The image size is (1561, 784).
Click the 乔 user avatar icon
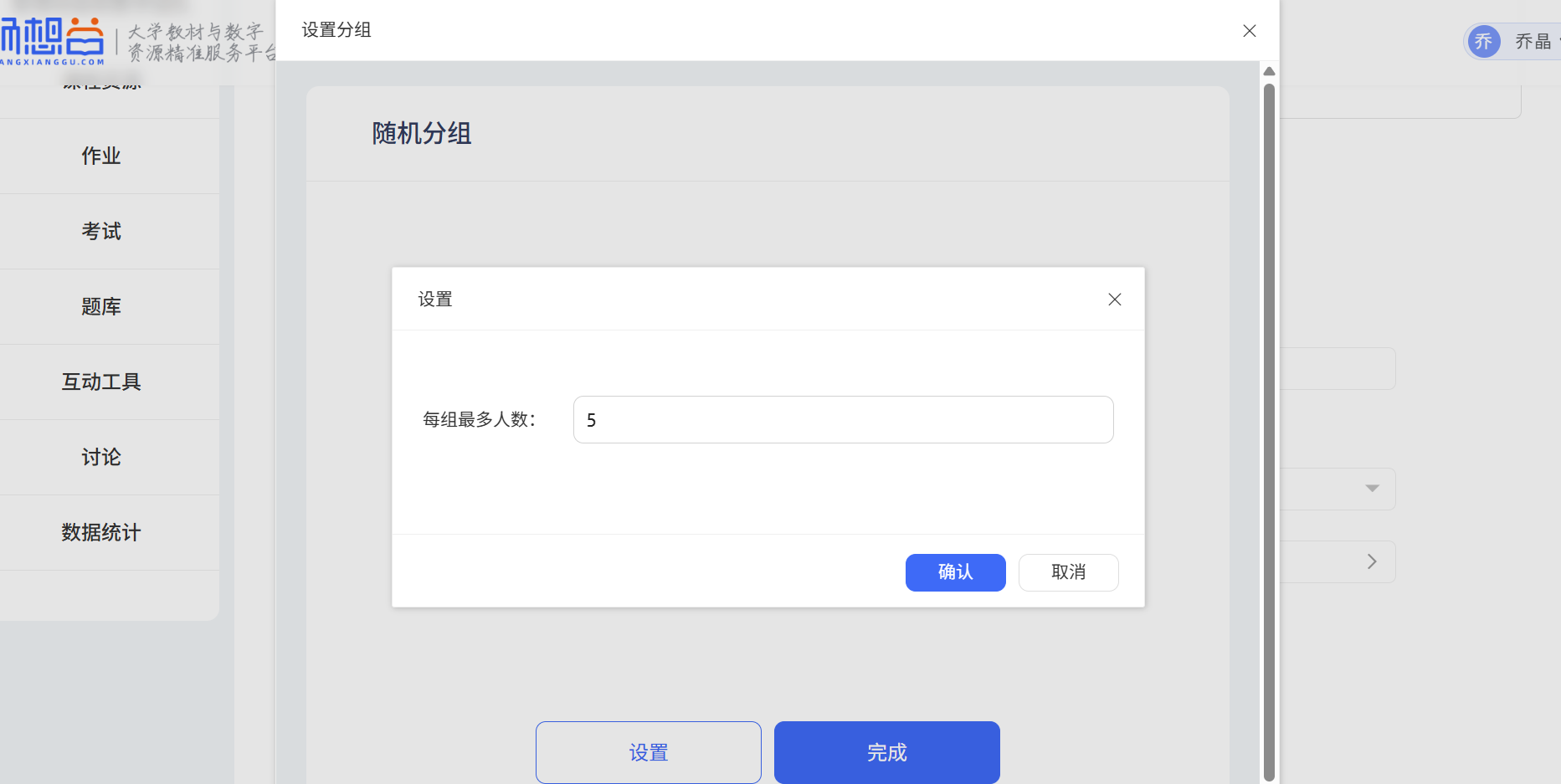pyautogui.click(x=1483, y=41)
